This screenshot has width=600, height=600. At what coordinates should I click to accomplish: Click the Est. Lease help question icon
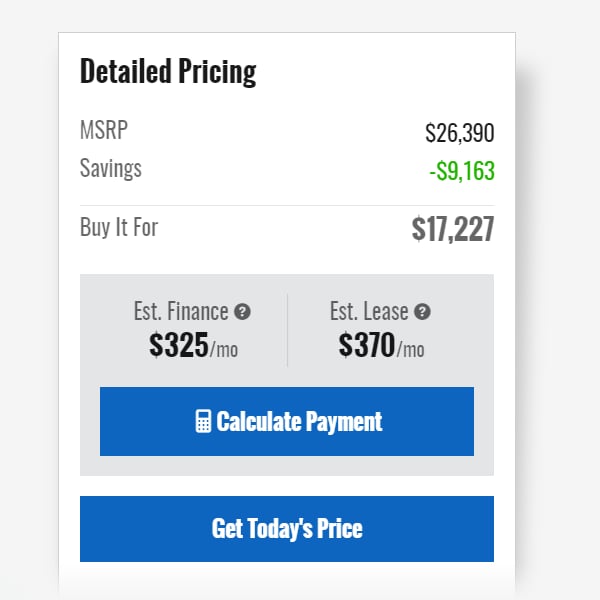click(422, 311)
